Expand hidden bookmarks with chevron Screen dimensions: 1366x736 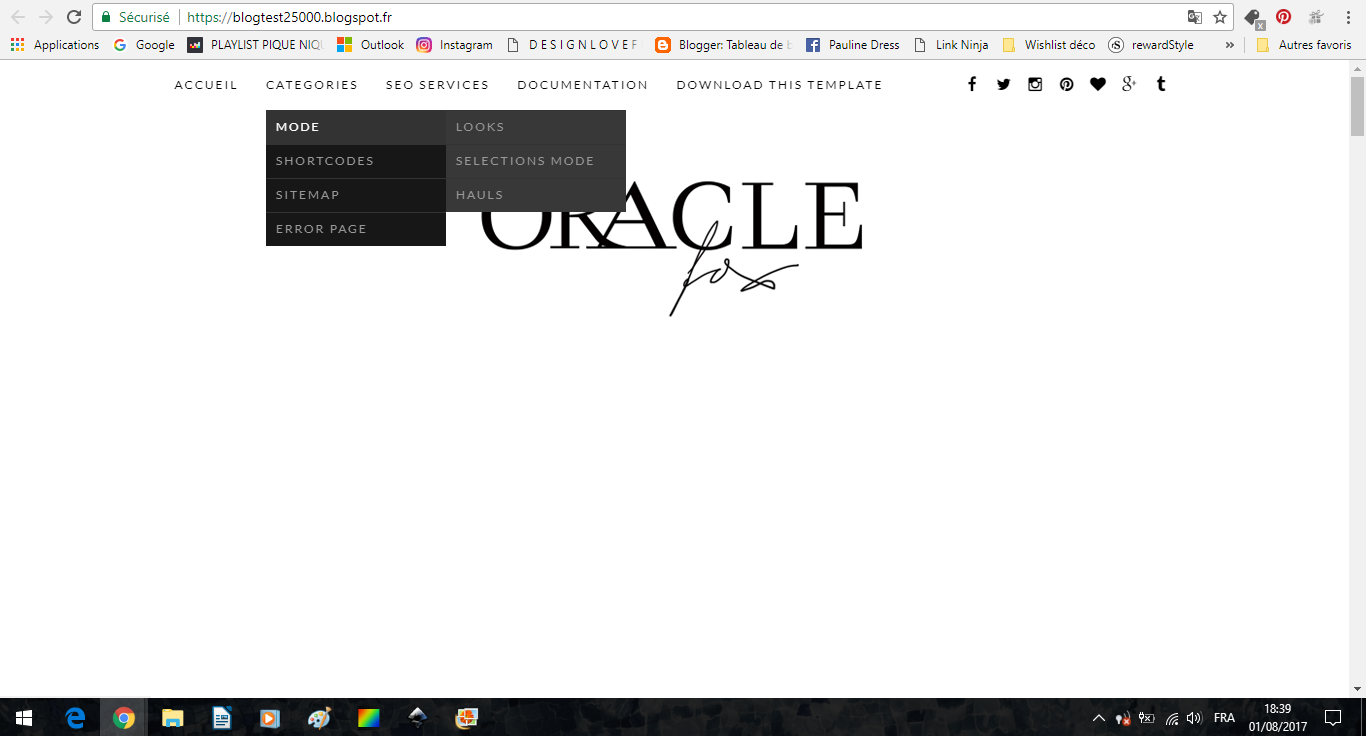pyautogui.click(x=1229, y=45)
